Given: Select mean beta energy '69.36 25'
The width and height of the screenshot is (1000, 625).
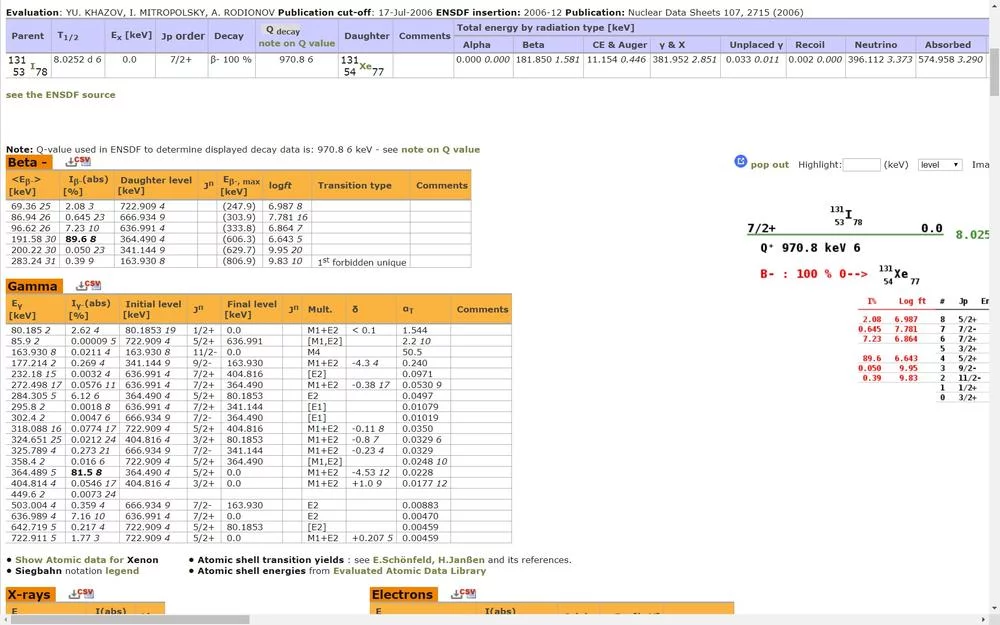Looking at the screenshot, I should tap(31, 207).
